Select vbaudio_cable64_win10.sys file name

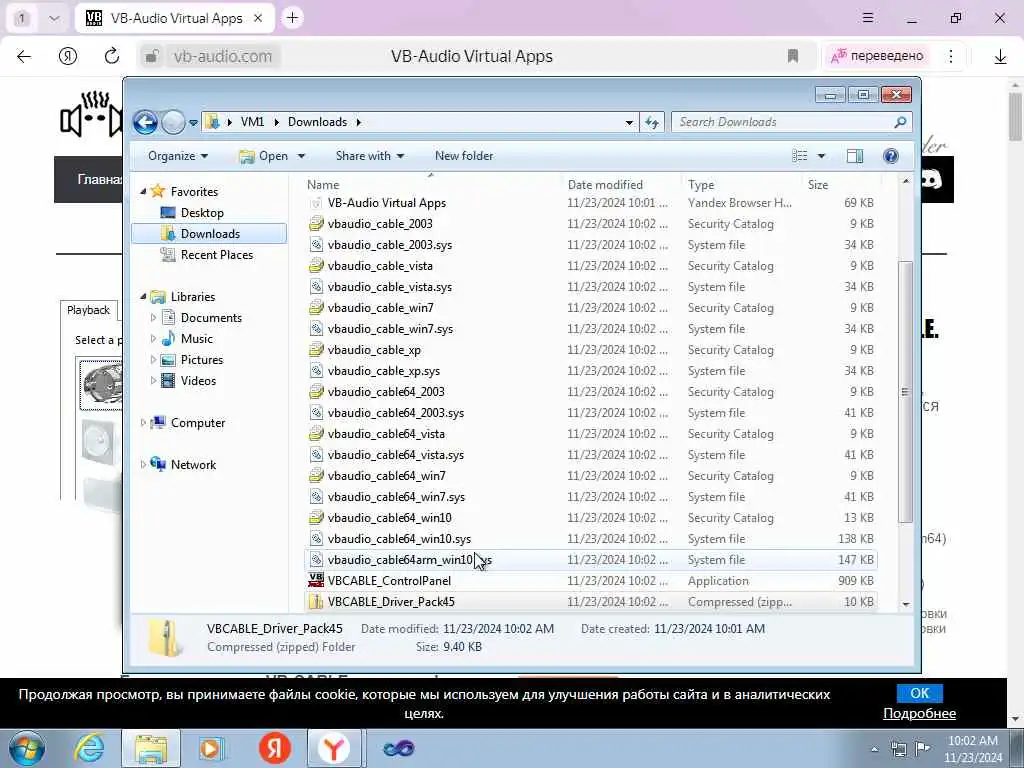pos(399,539)
